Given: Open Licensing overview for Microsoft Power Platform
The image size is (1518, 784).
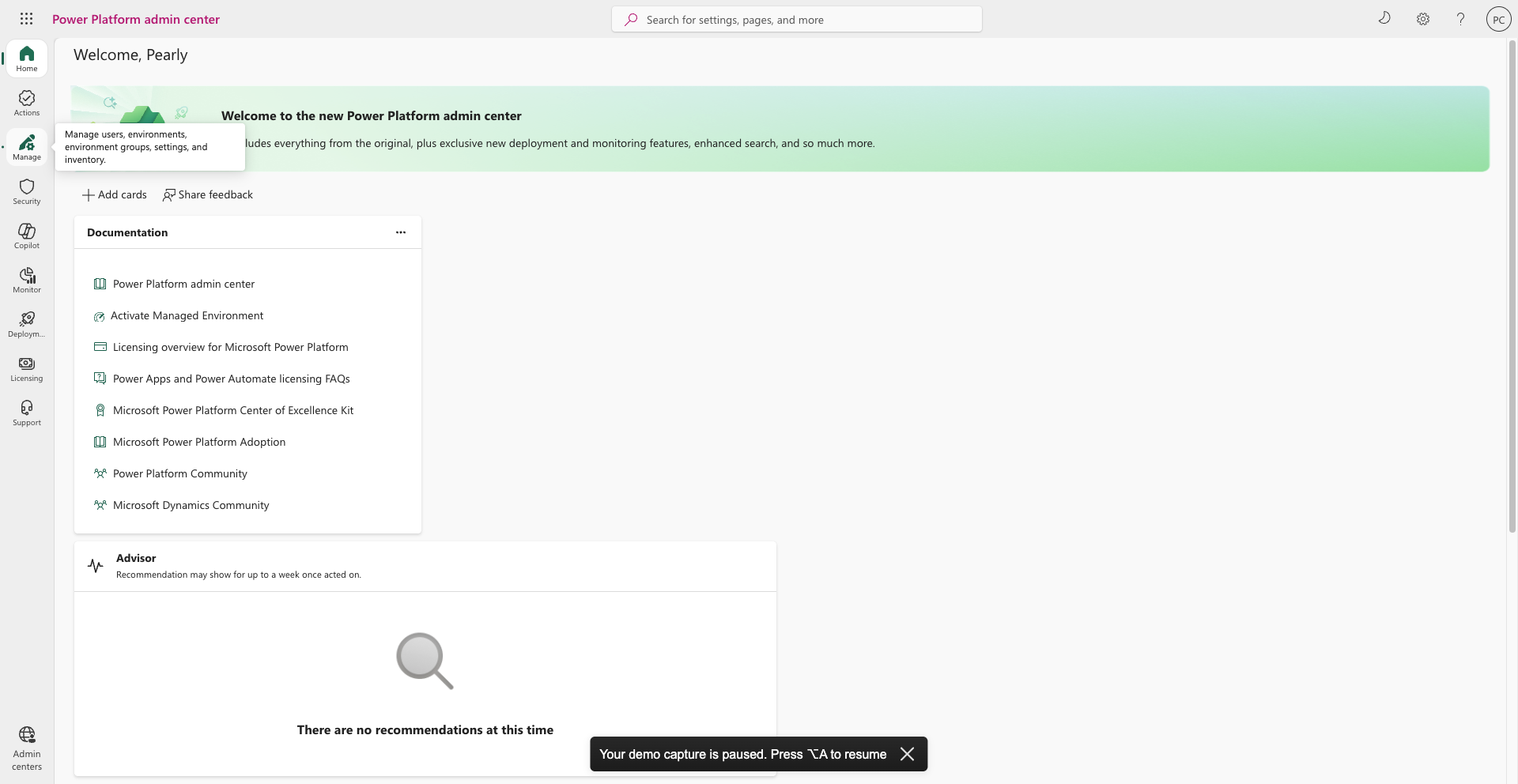Looking at the screenshot, I should click(230, 347).
